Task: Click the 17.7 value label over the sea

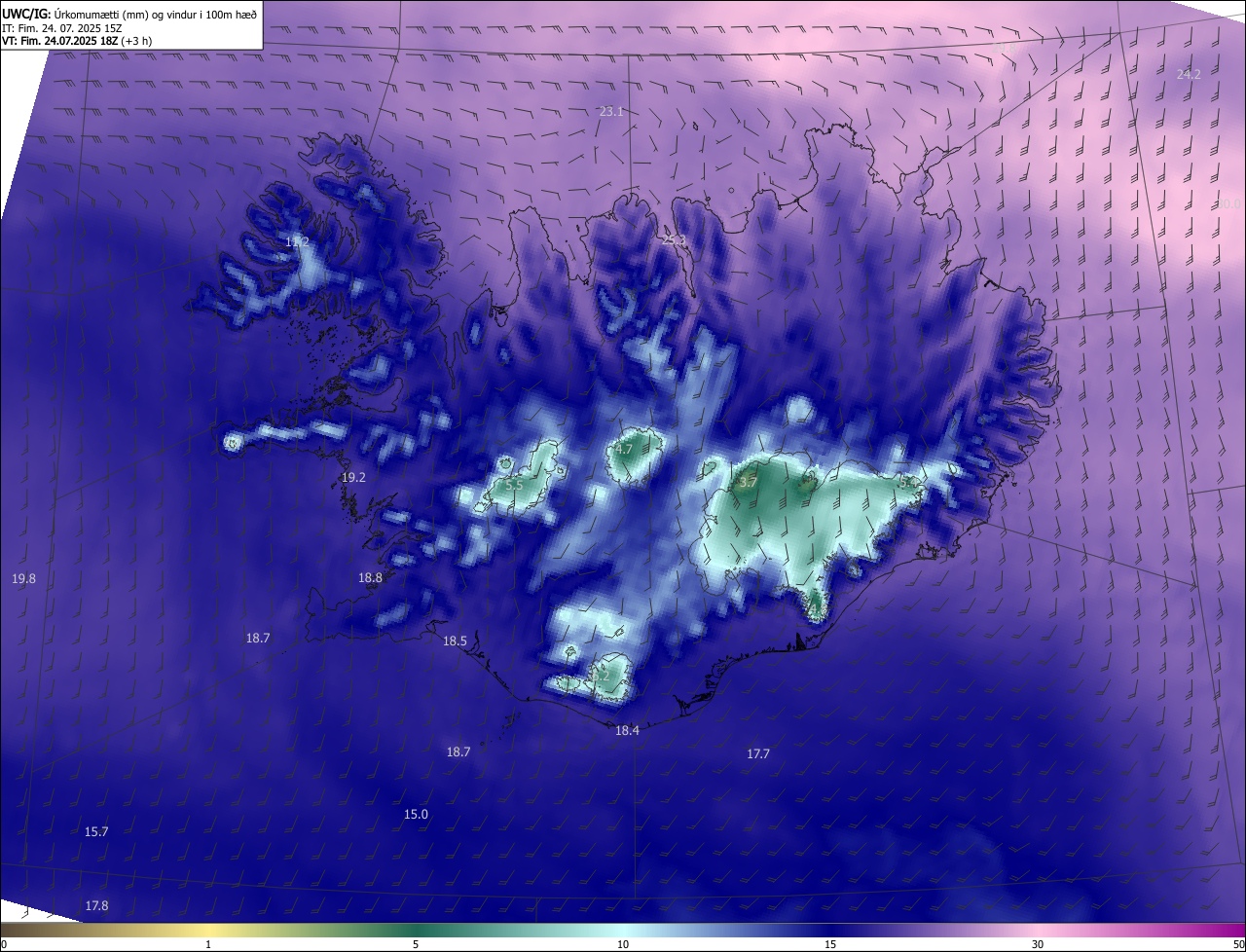Action: (758, 753)
